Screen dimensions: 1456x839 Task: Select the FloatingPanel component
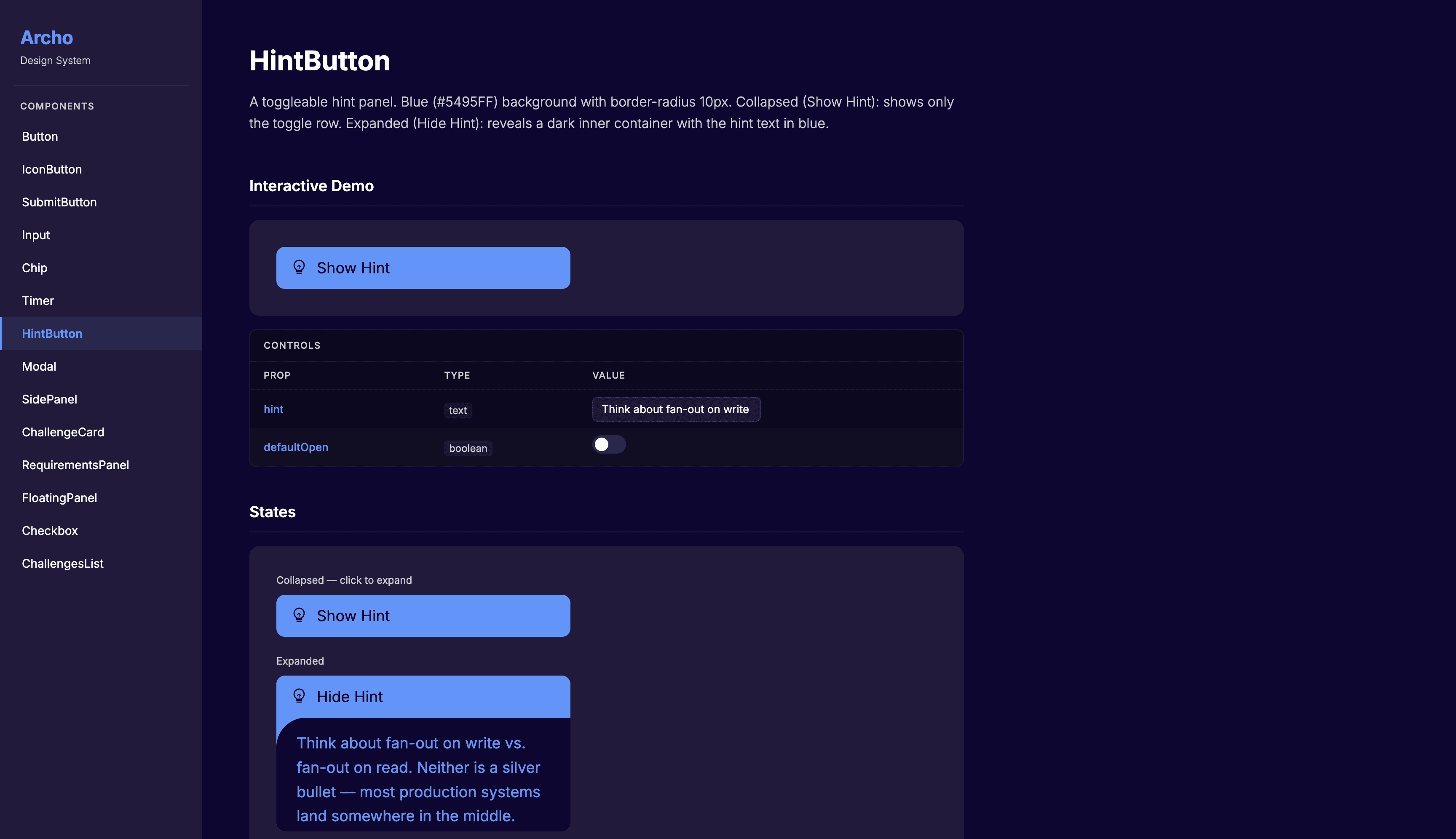(x=59, y=498)
